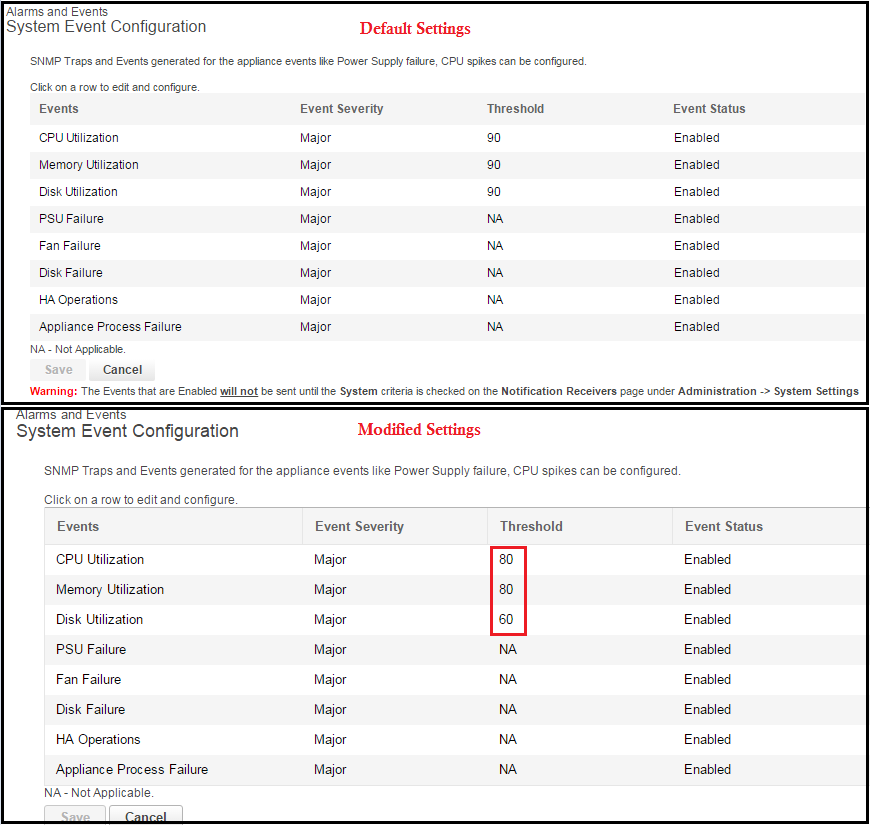Click the Memory Utilization threshold value 80

(507, 590)
